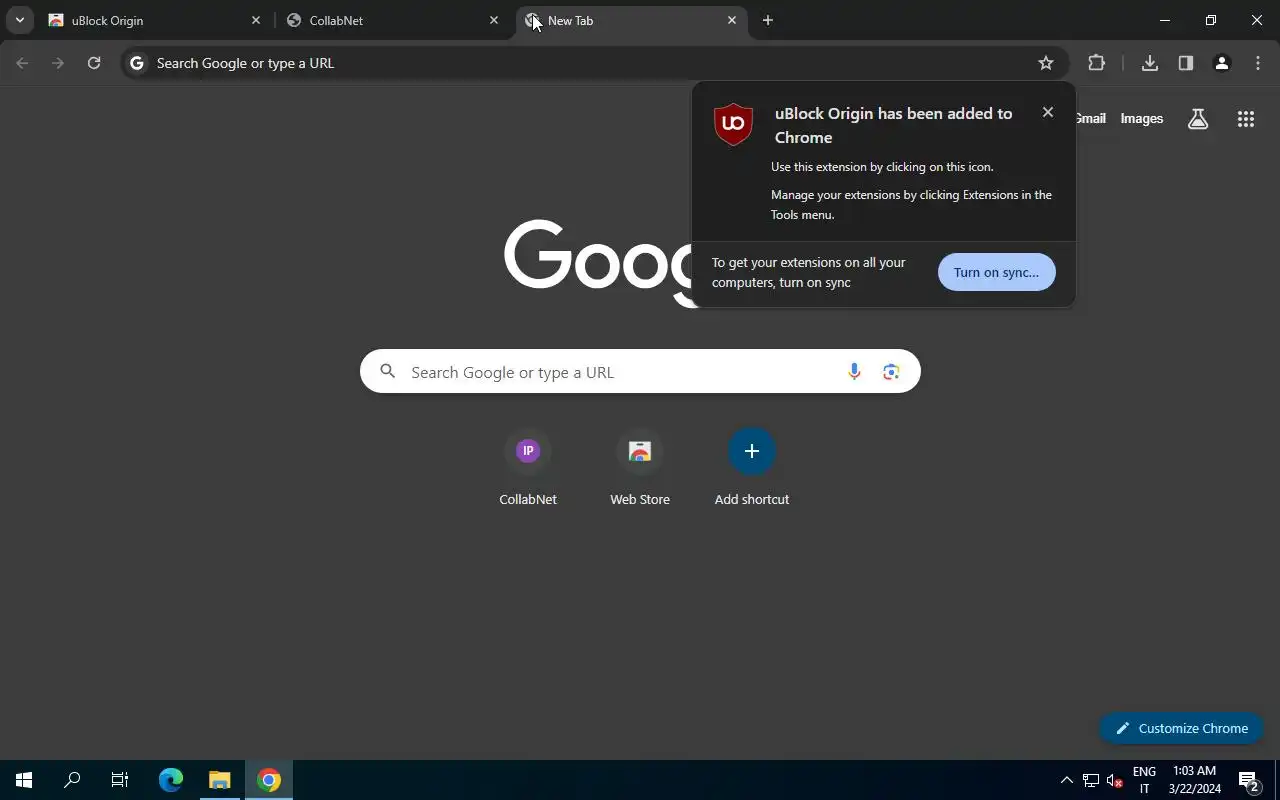Click the Google search box

pyautogui.click(x=640, y=372)
